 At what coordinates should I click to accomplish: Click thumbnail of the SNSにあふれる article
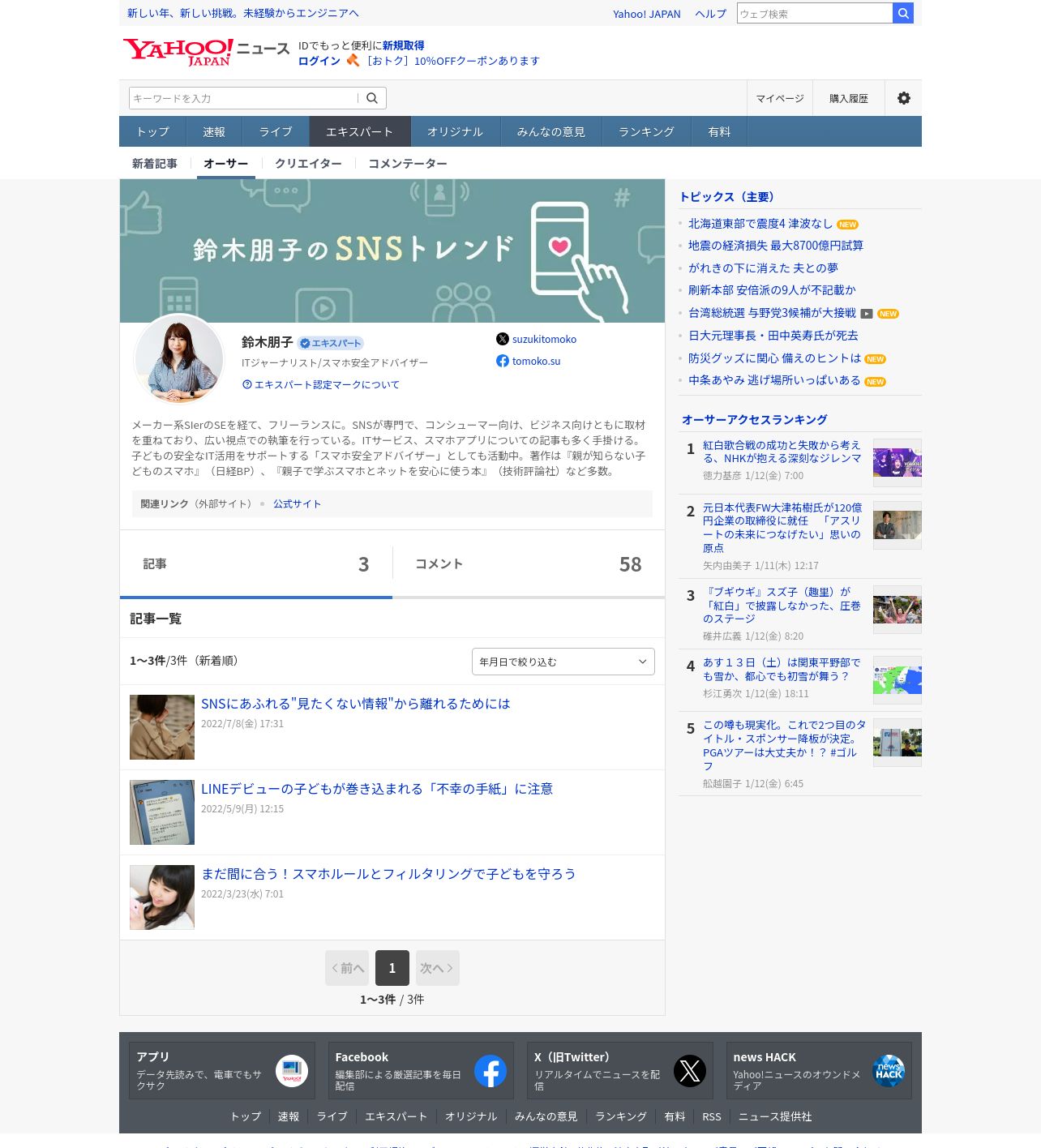pyautogui.click(x=162, y=727)
